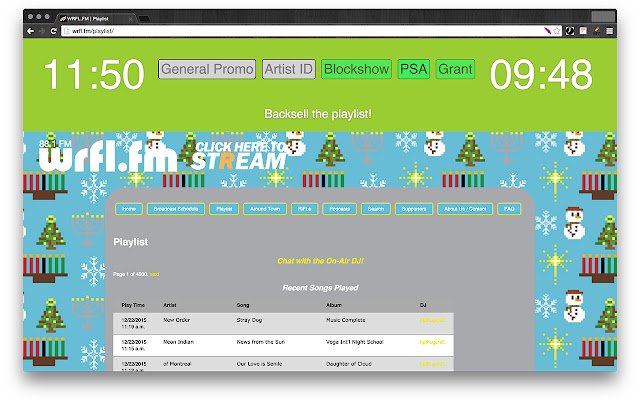Select the WRFL.FM | Playlist browser tab
This screenshot has height=400, width=640.
point(94,18)
